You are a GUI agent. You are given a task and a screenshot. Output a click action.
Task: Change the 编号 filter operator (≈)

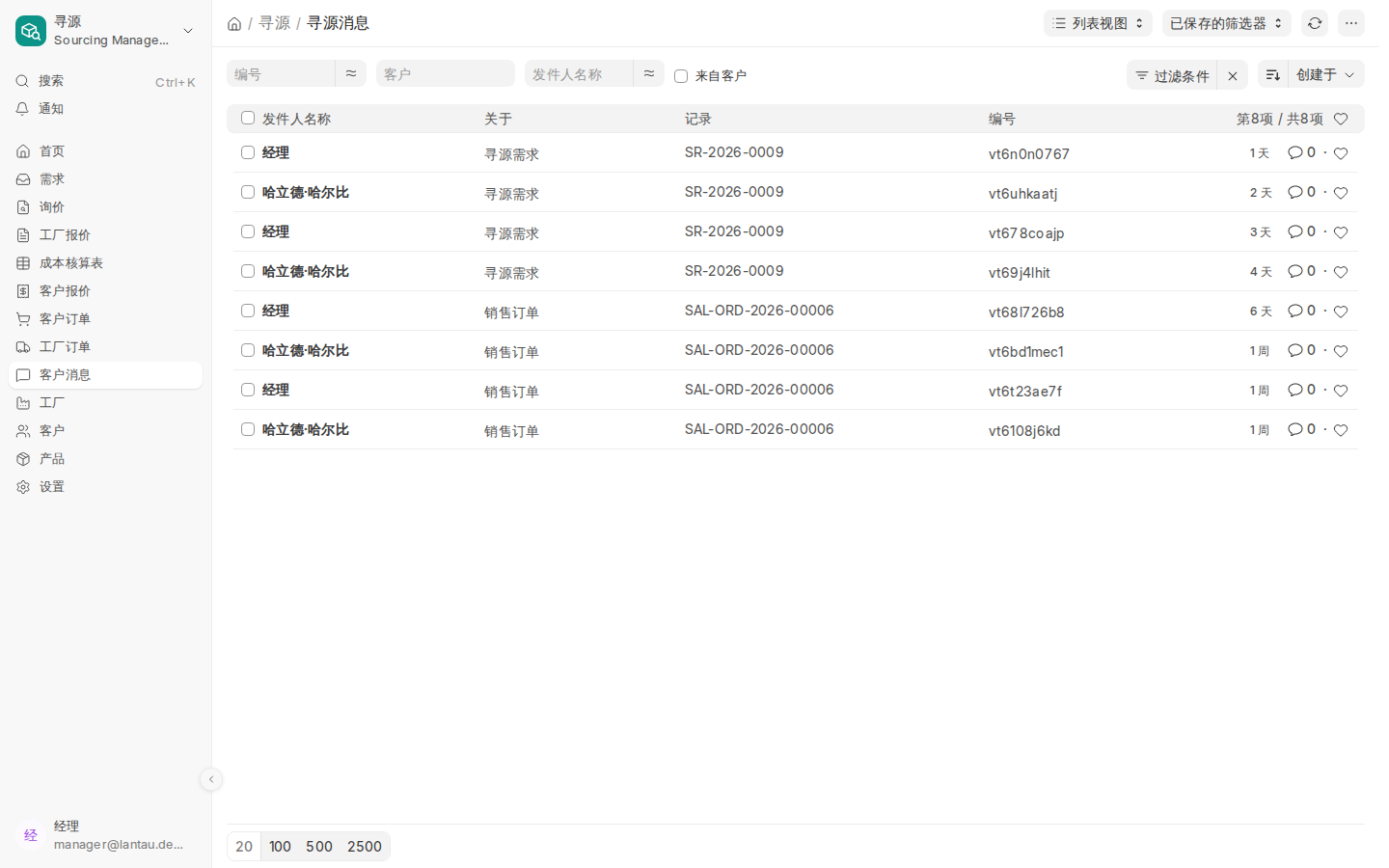pyautogui.click(x=351, y=73)
